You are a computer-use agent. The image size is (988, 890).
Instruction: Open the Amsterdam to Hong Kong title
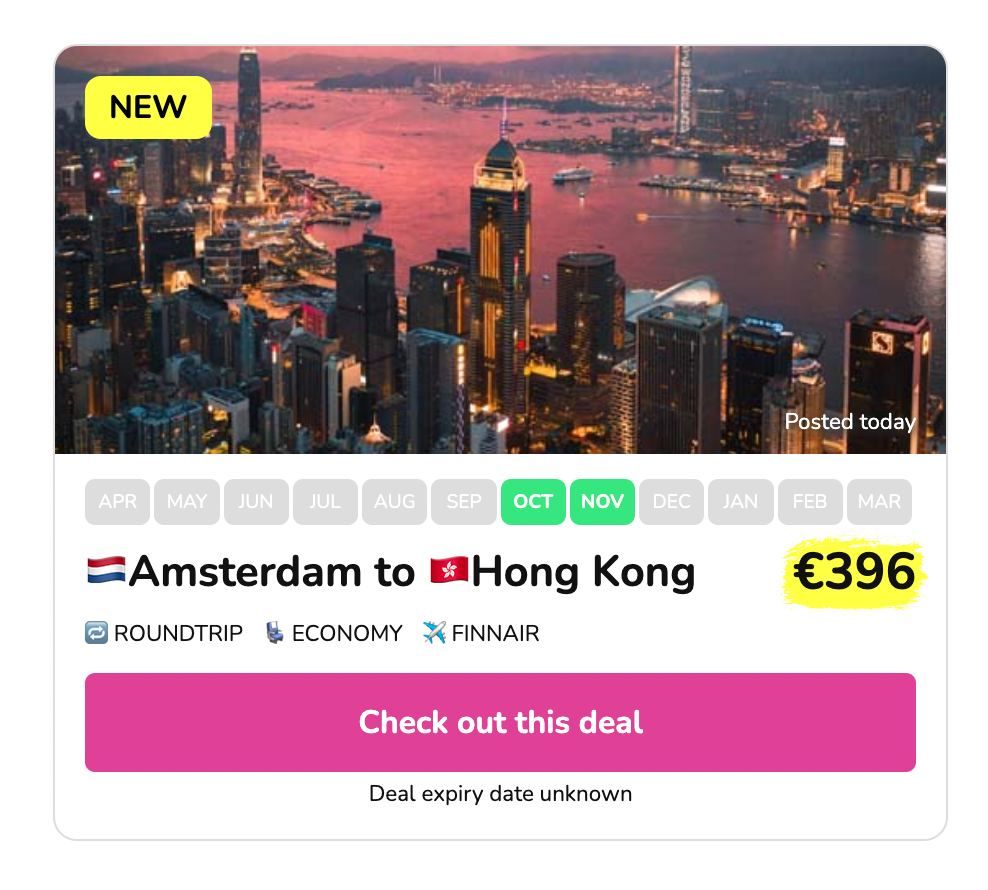391,571
